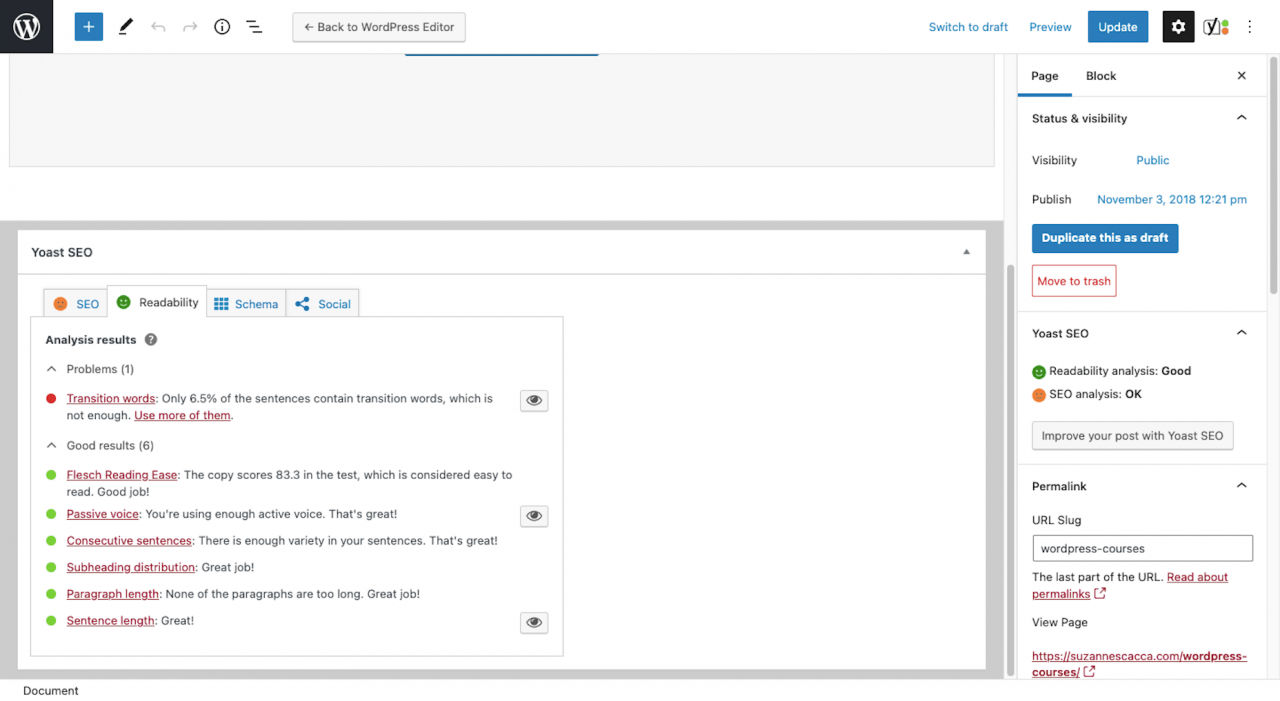Viewport: 1280px width, 701px height.
Task: Click the Duplicate this as draft button
Action: (1104, 238)
